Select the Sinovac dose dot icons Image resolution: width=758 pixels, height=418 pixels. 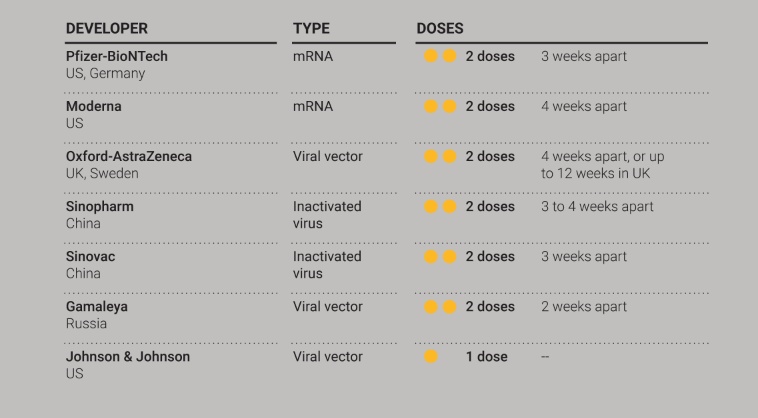click(x=440, y=257)
